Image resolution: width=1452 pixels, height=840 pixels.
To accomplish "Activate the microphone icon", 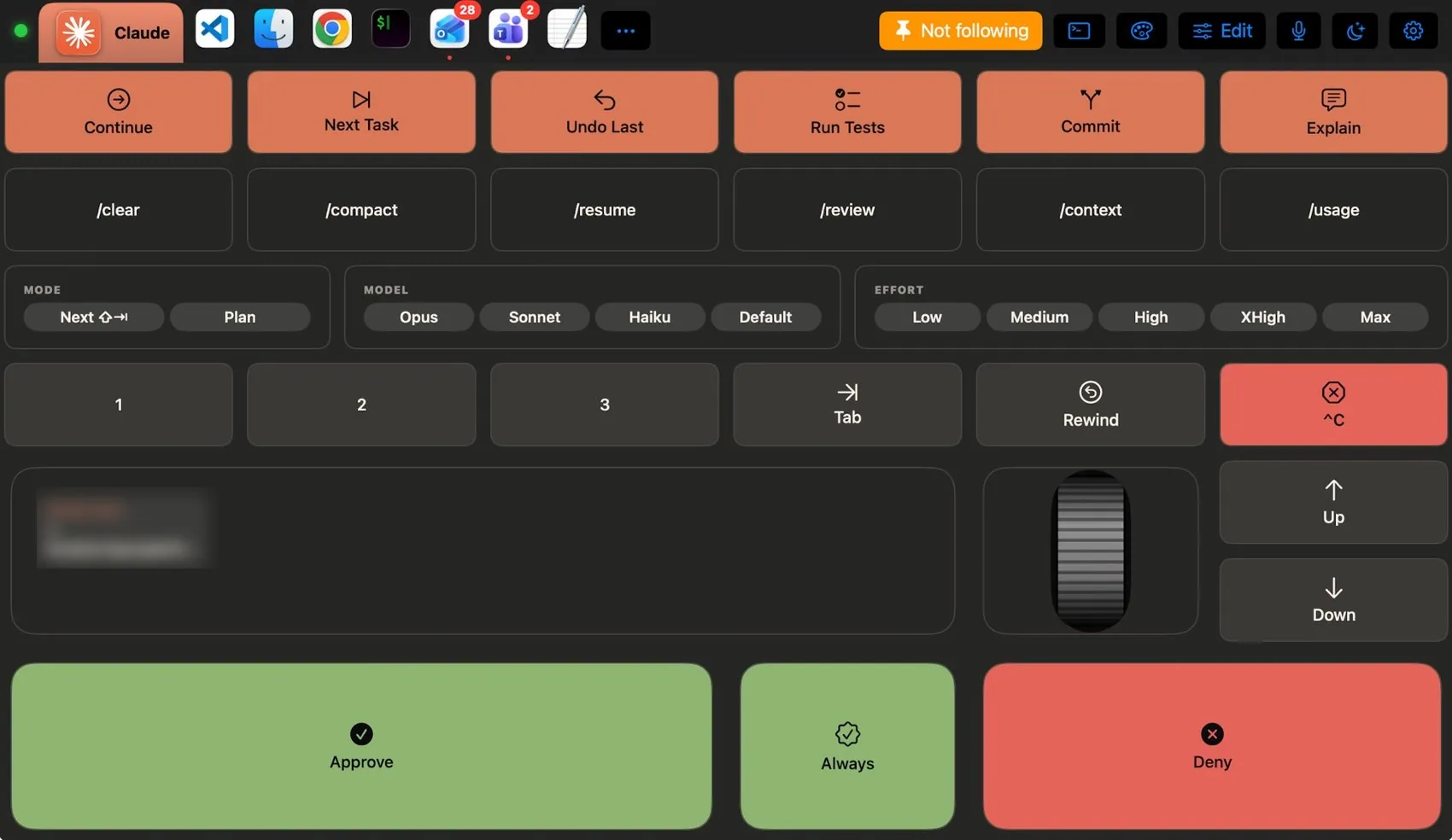I will click(1298, 31).
